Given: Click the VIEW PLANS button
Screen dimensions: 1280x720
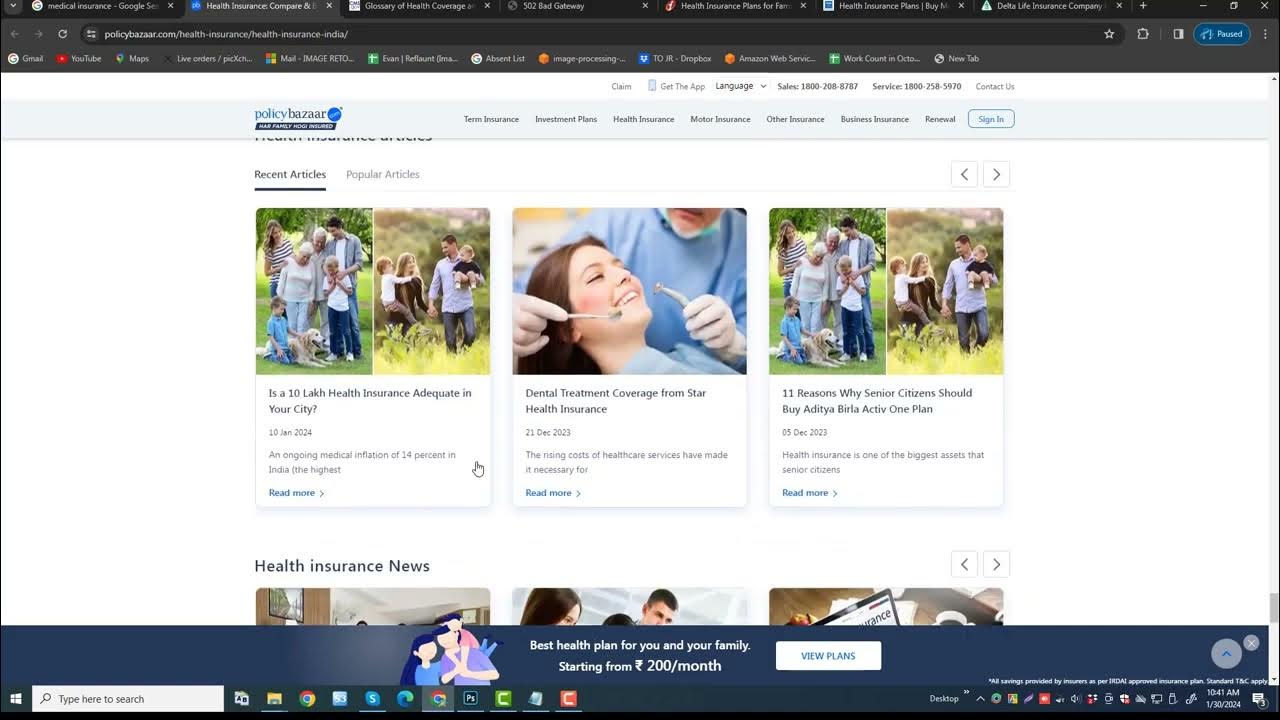Looking at the screenshot, I should pos(828,656).
